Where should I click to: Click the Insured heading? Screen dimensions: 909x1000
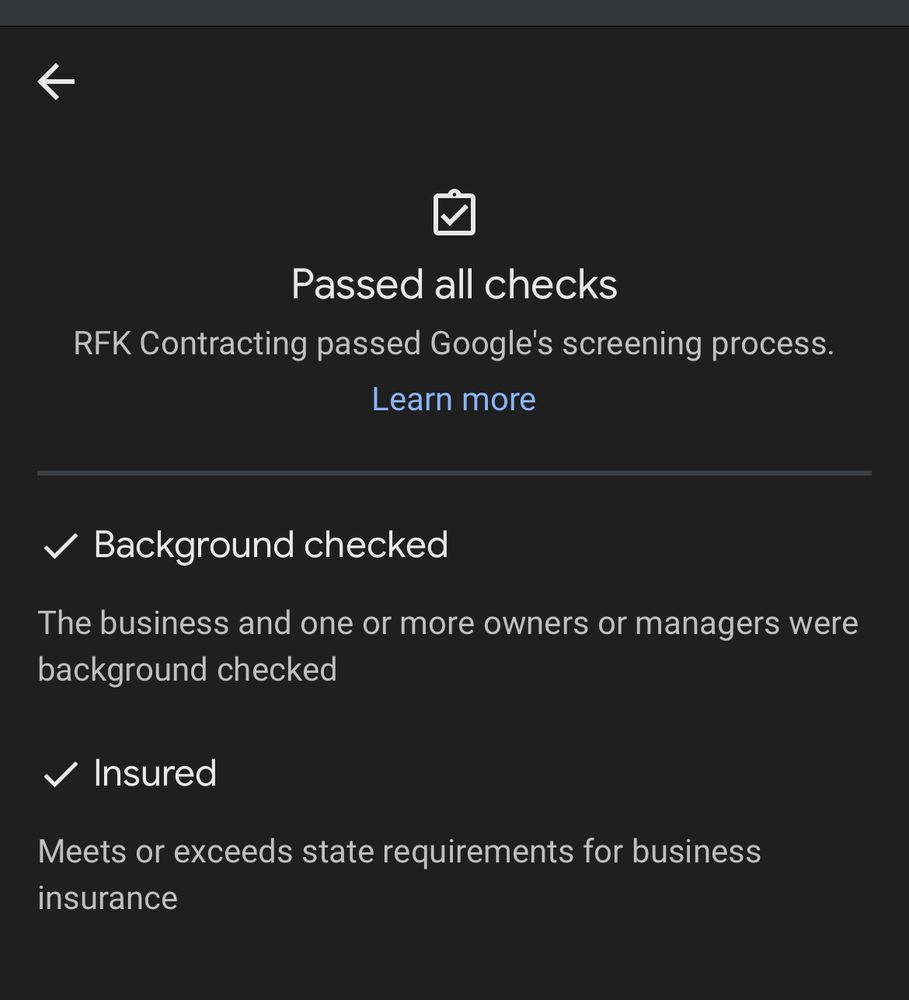click(155, 773)
